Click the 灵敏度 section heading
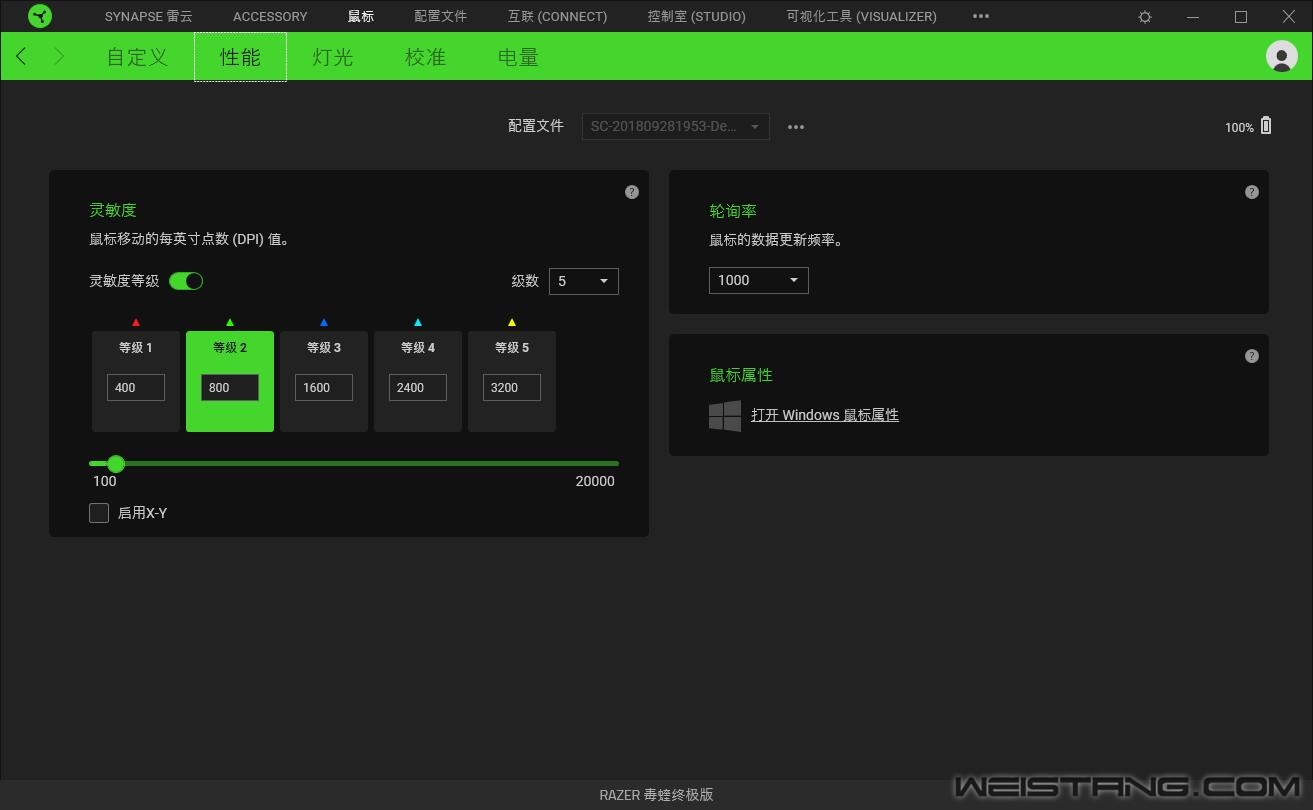Viewport: 1313px width, 810px height. point(113,210)
